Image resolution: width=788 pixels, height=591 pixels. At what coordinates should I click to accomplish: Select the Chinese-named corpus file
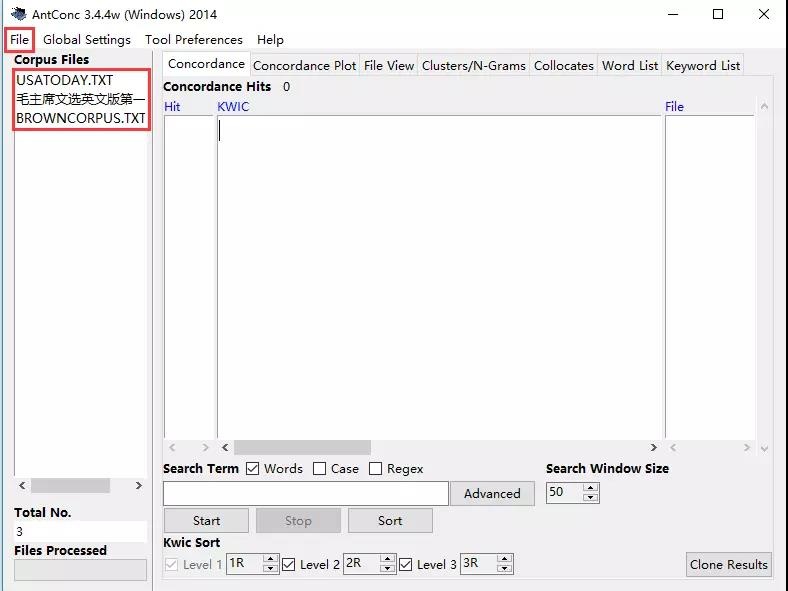[x=80, y=100]
